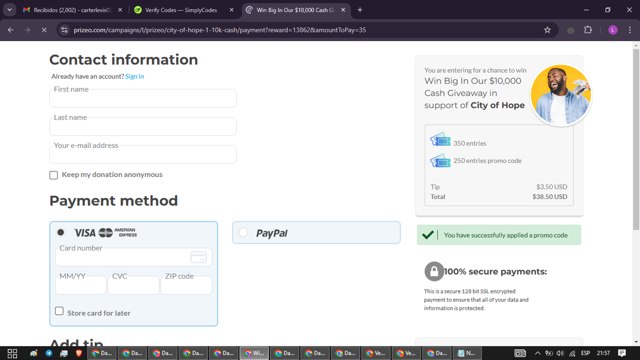Open a new tab with plus button
The image size is (640, 360).
(x=360, y=10)
